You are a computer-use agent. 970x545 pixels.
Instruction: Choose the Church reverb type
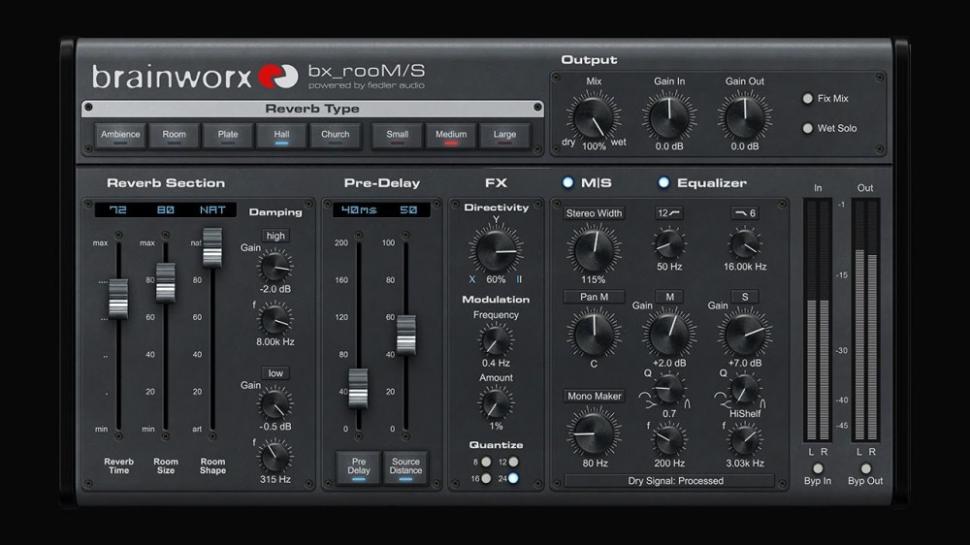[x=335, y=136]
